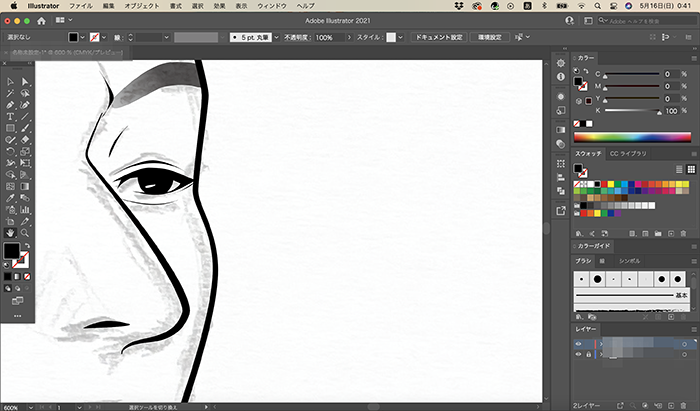Set toolbar fill mode to Color

click(8, 277)
